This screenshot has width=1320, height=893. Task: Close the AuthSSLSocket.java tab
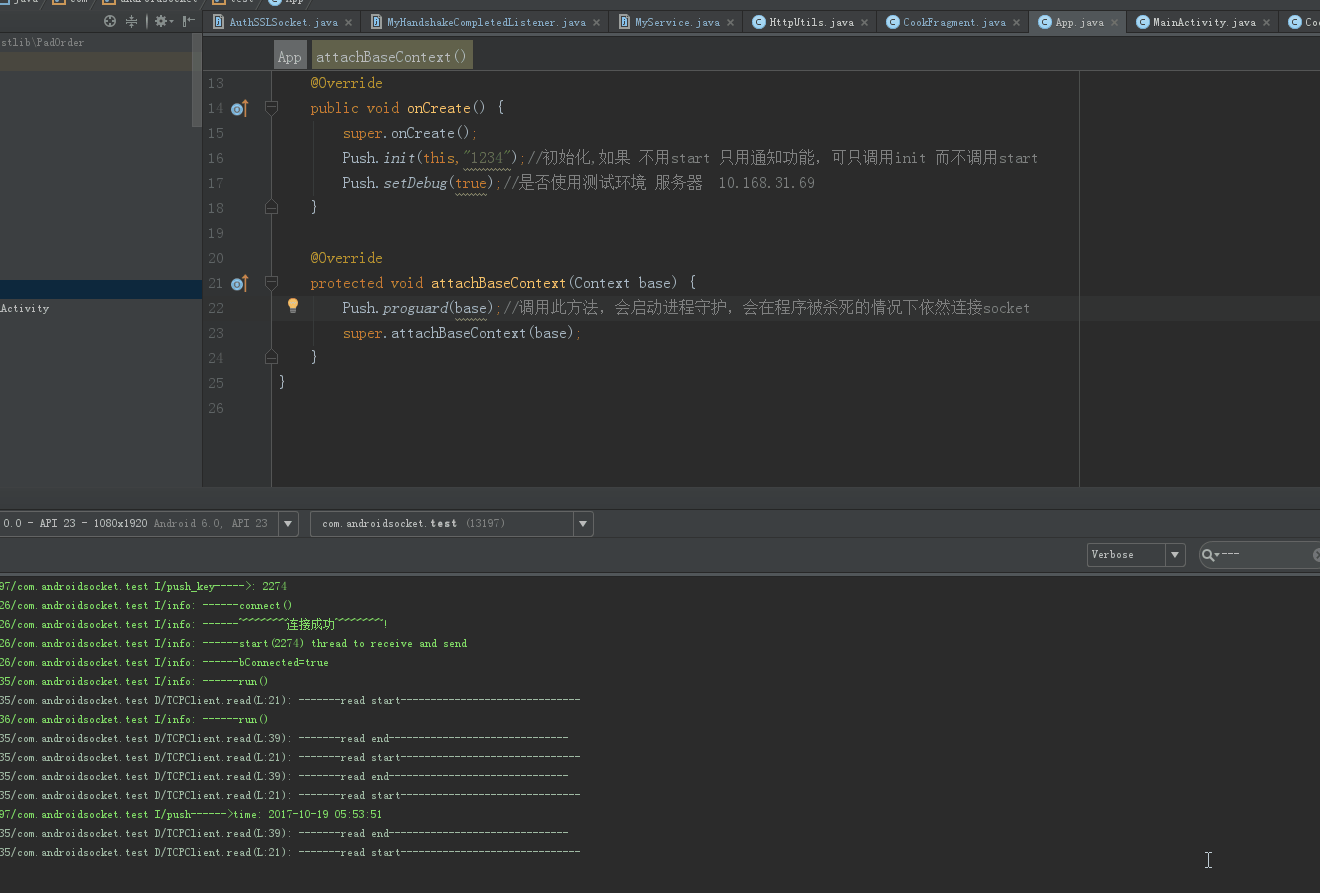click(x=348, y=22)
